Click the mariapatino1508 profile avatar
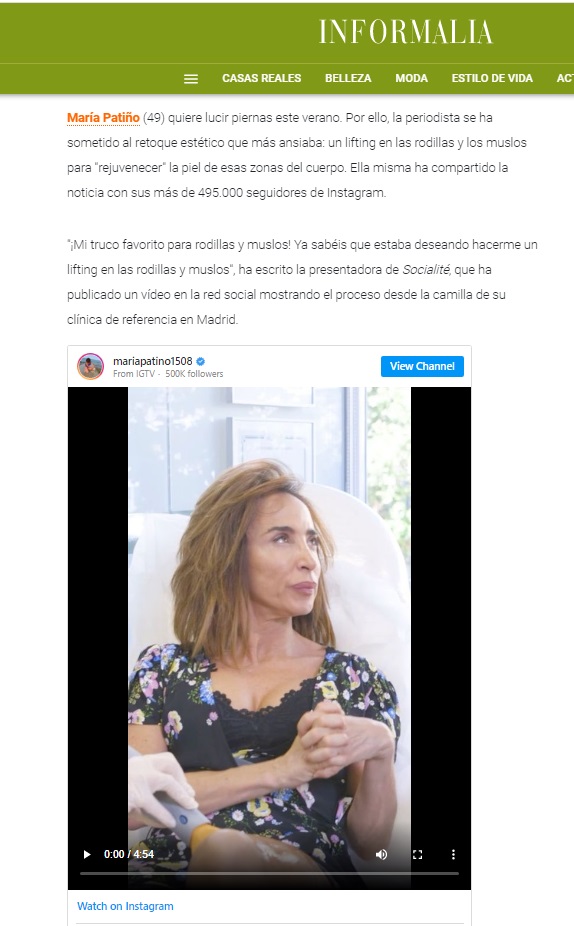 (x=90, y=366)
